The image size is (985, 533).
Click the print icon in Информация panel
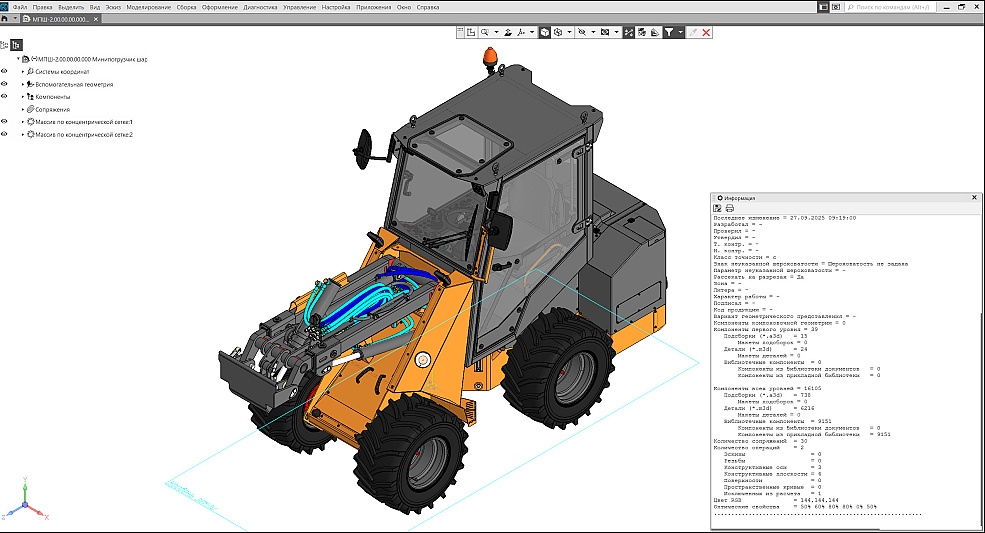[x=729, y=208]
